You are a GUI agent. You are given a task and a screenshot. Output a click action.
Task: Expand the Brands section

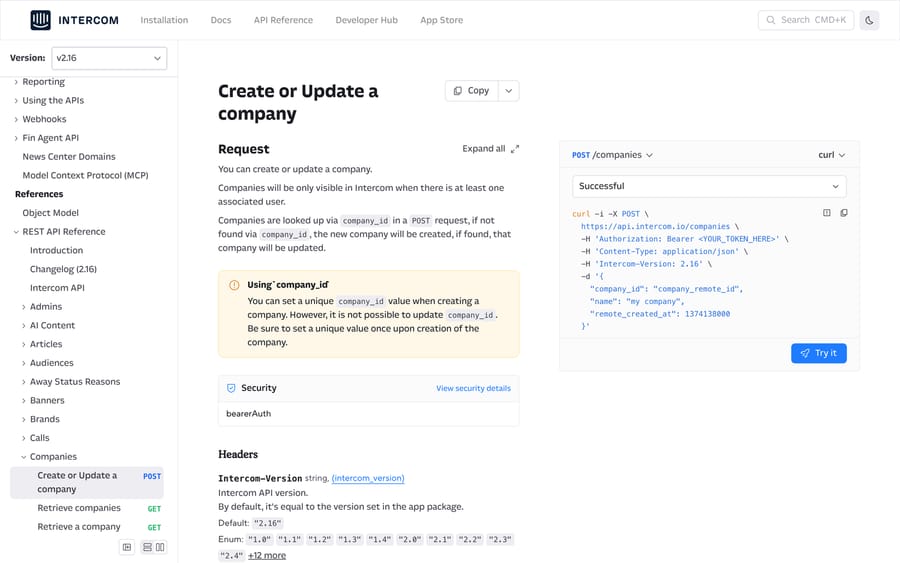click(x=24, y=420)
